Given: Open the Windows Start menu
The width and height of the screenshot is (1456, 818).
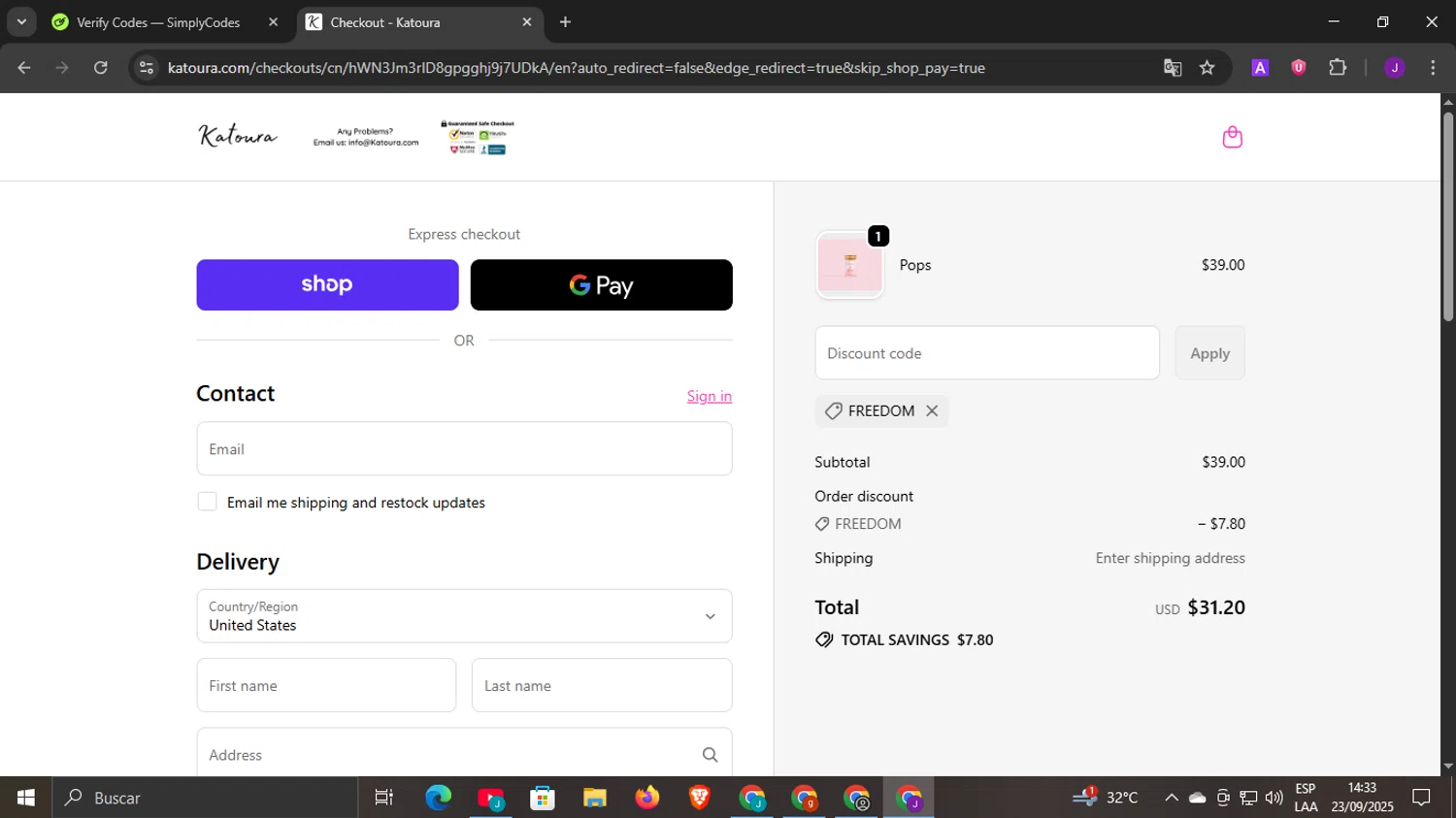Looking at the screenshot, I should 26,798.
